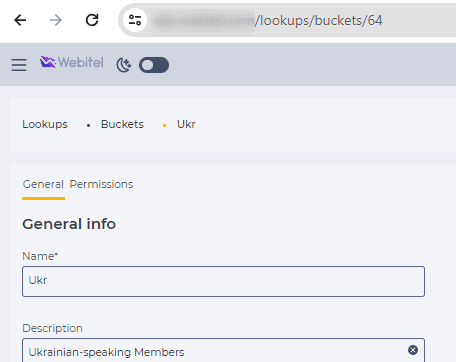Click the Webitel logo
456x362 pixels.
(x=72, y=62)
